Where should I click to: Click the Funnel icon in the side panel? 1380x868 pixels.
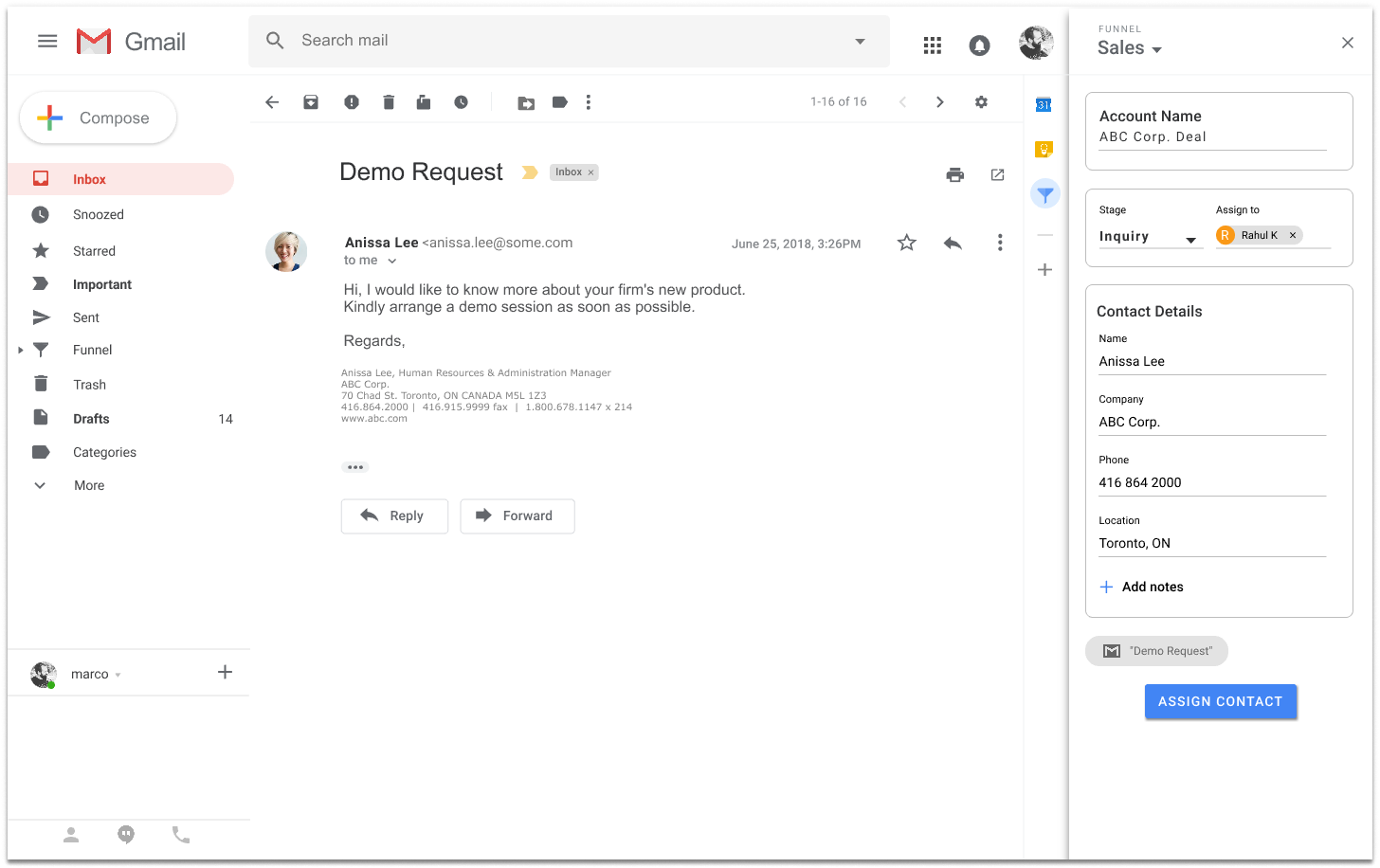click(x=1044, y=195)
